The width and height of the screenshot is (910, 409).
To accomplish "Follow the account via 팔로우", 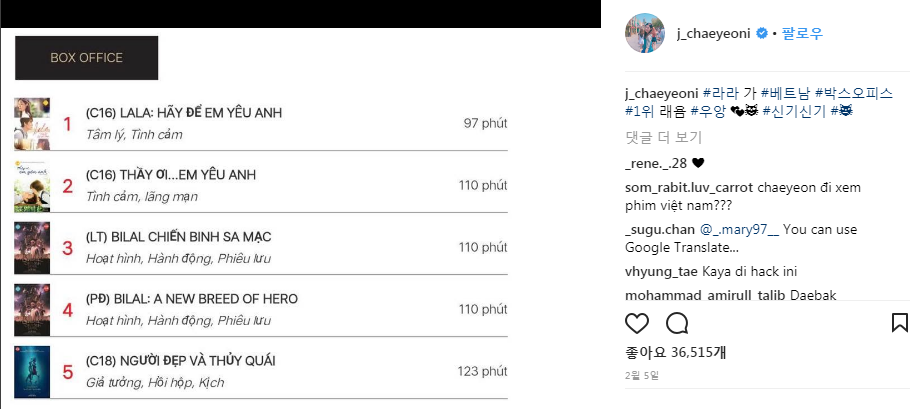I will [x=802, y=34].
